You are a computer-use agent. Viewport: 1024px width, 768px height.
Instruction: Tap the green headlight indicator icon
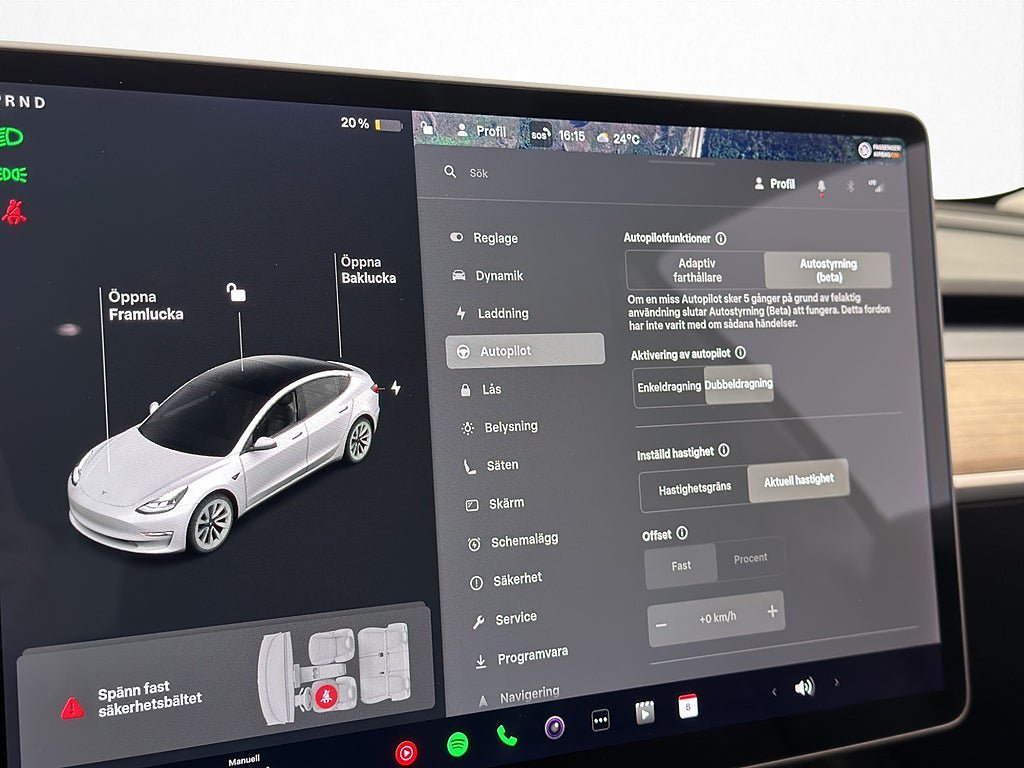pyautogui.click(x=11, y=137)
